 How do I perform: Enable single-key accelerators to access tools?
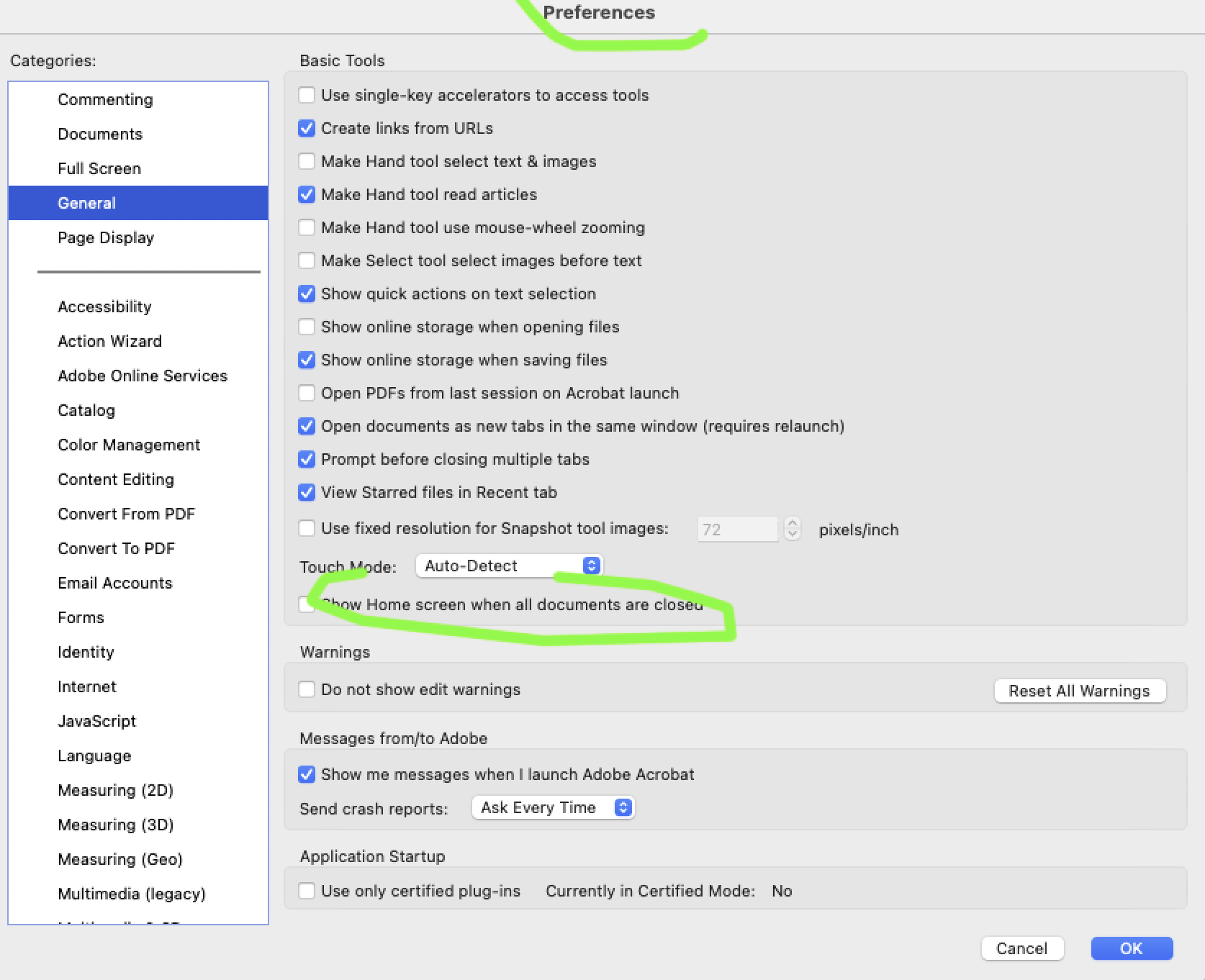tap(307, 95)
